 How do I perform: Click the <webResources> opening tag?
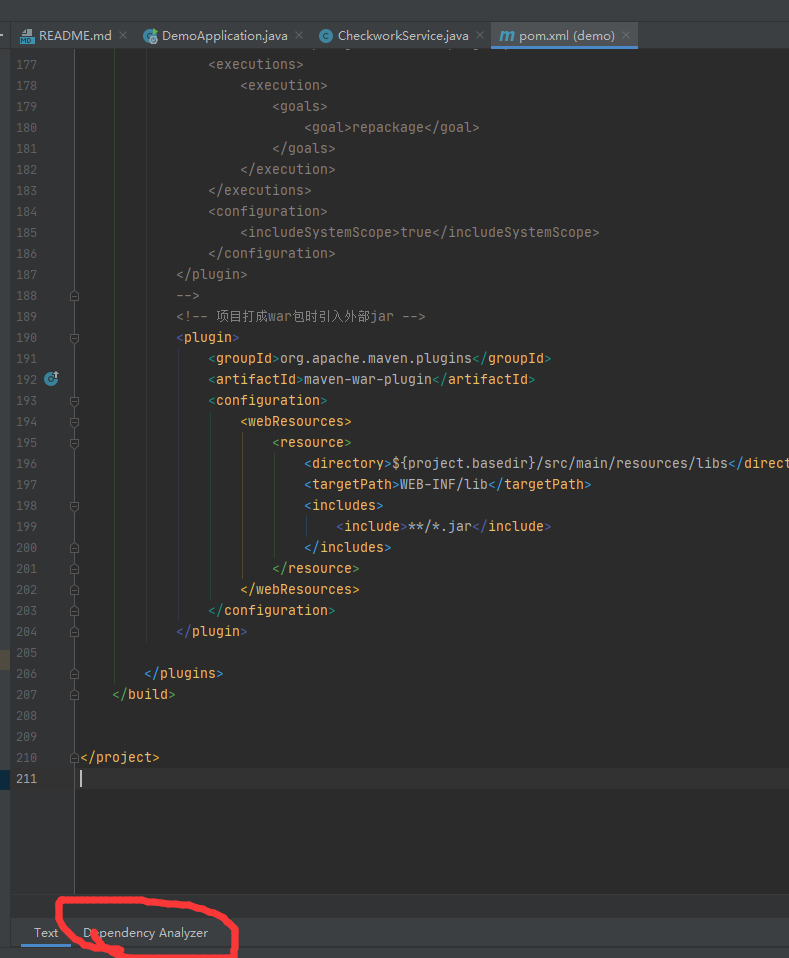[x=296, y=422]
